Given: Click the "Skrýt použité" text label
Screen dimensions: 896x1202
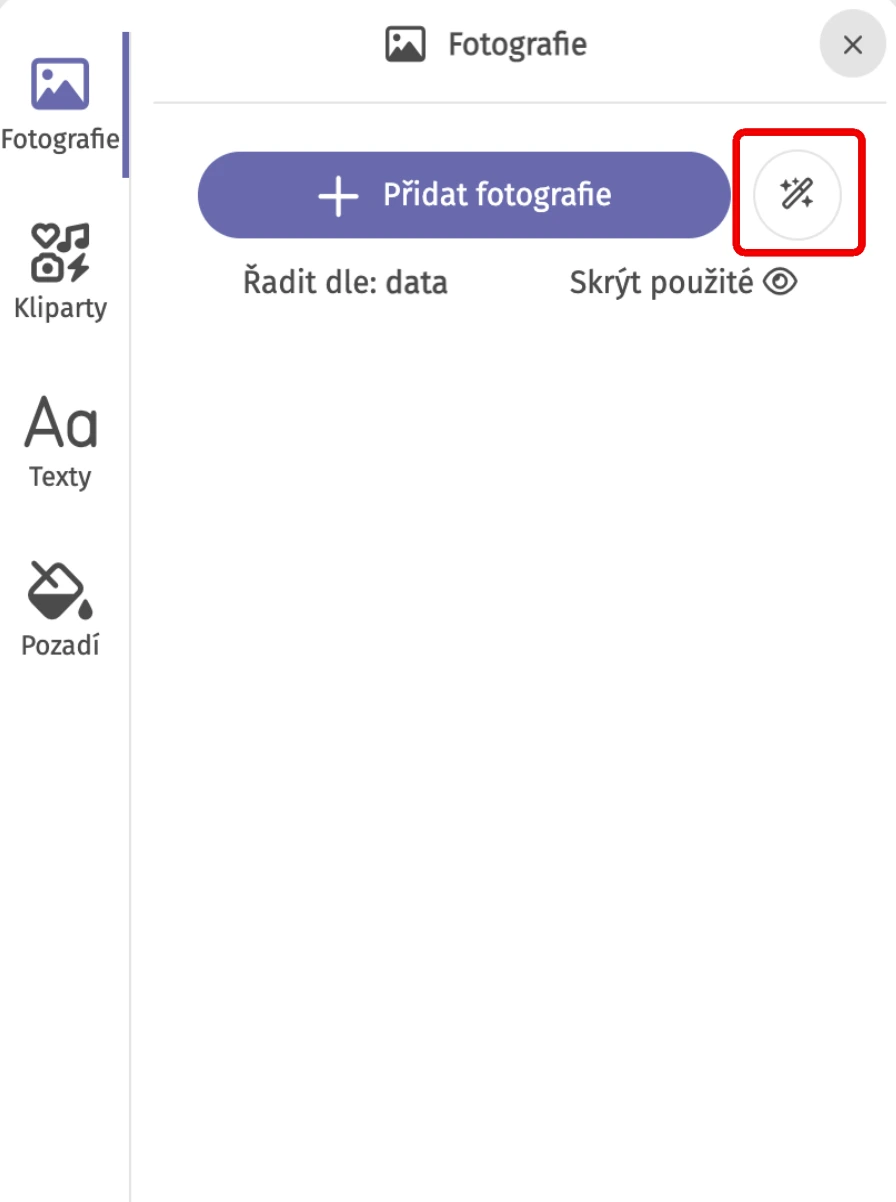Looking at the screenshot, I should click(661, 283).
